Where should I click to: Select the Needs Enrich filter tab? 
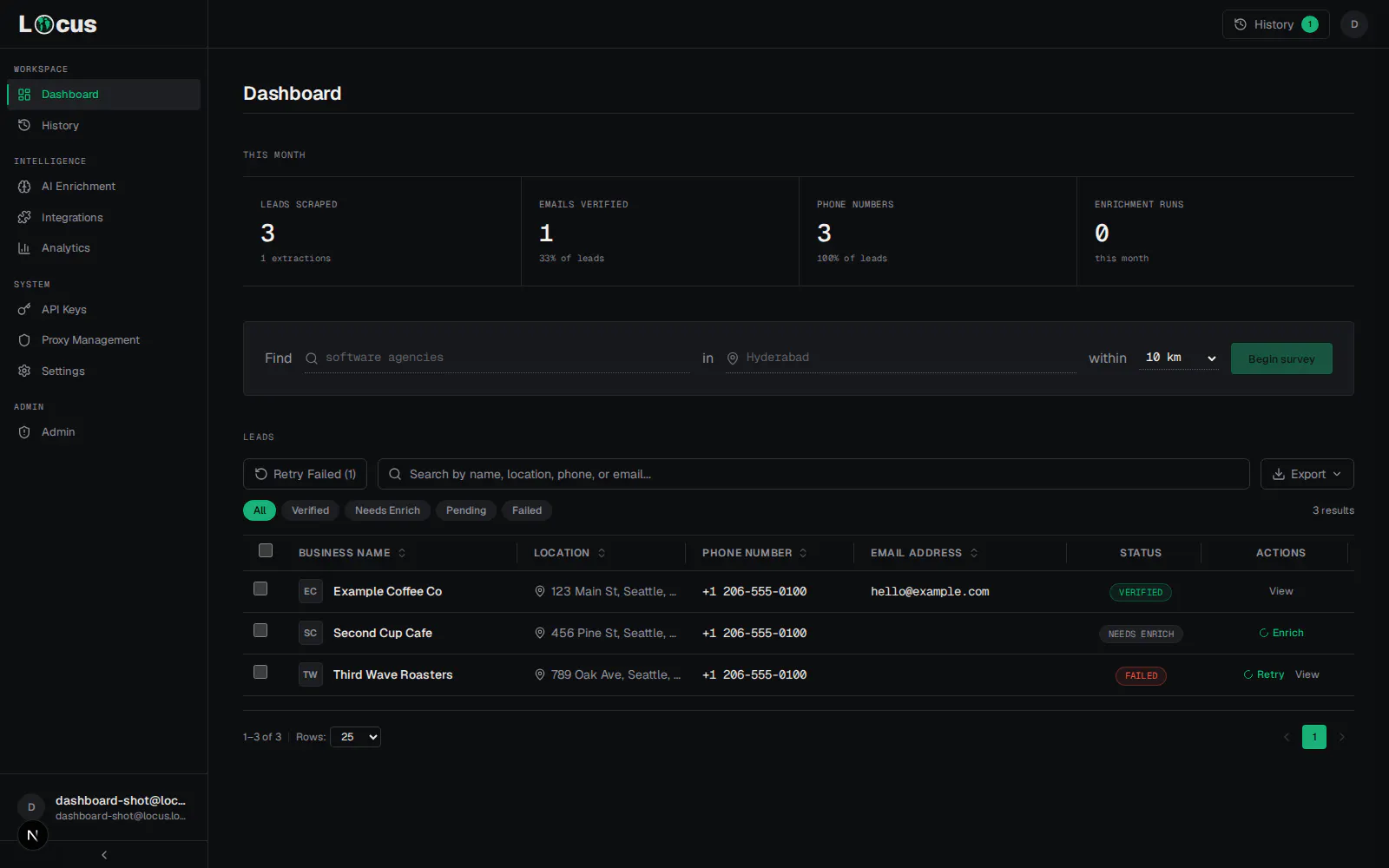tap(387, 510)
